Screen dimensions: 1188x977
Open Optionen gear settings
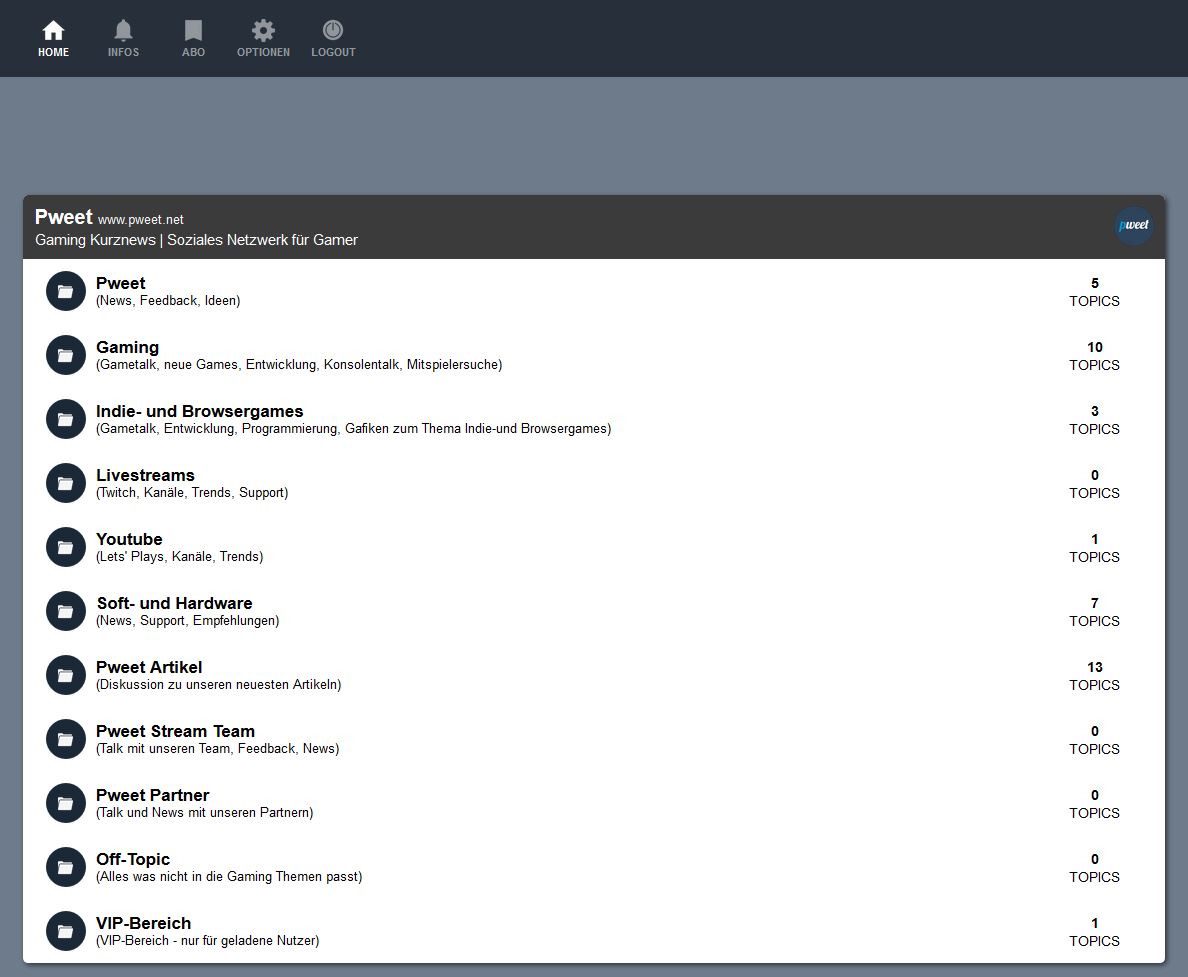(x=263, y=31)
